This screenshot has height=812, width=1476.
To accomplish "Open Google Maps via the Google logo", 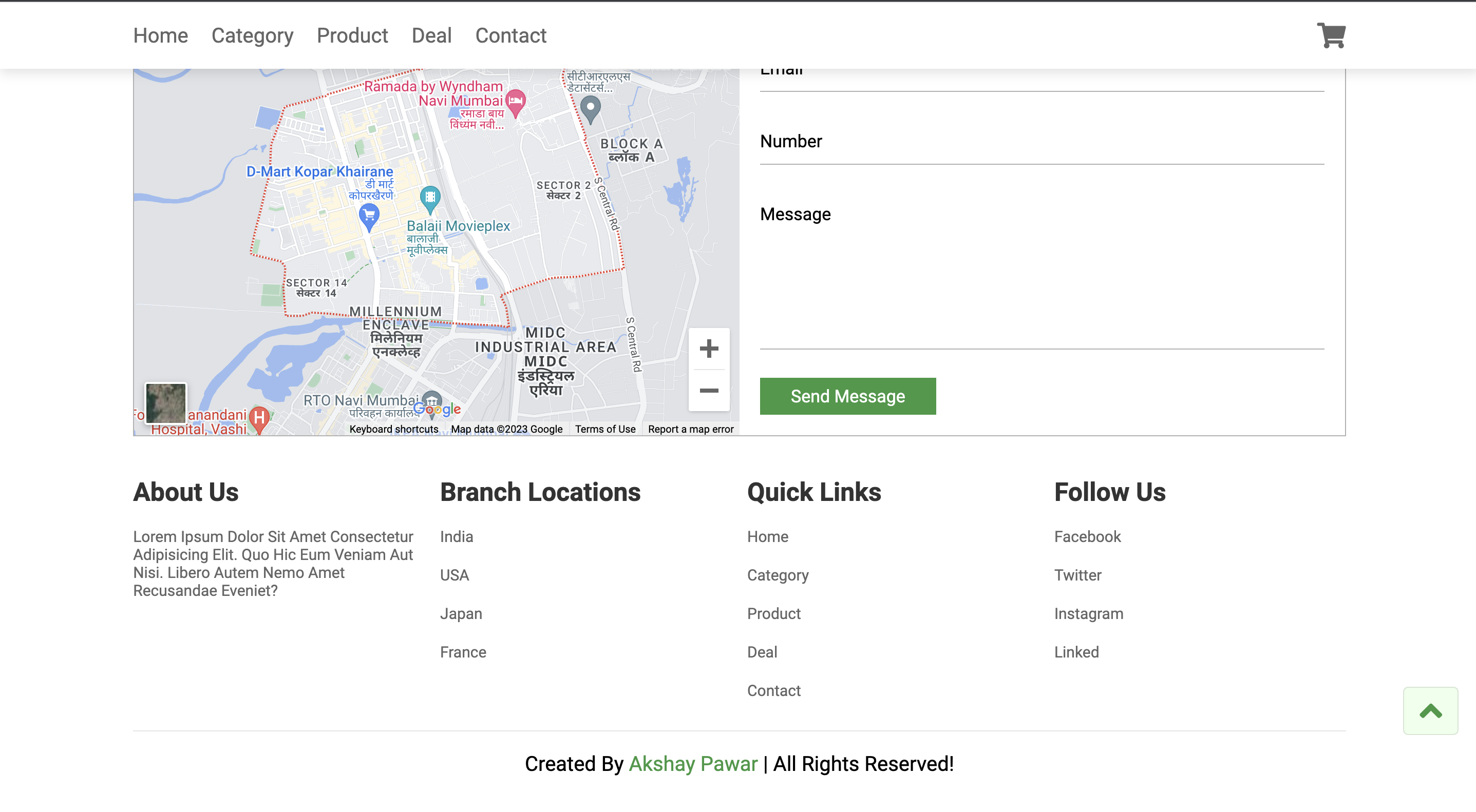I will click(x=438, y=408).
